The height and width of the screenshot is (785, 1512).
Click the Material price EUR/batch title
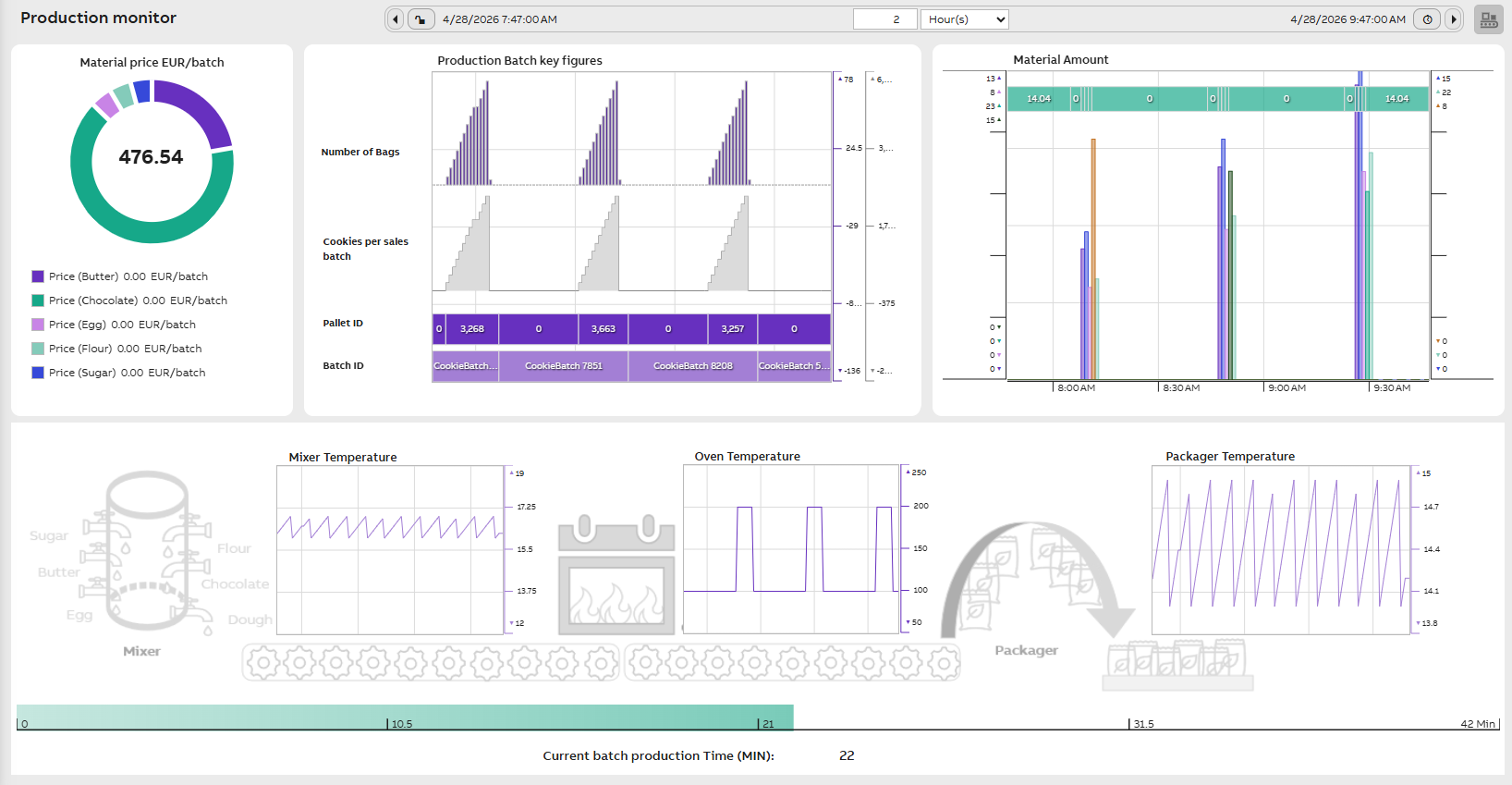(152, 63)
